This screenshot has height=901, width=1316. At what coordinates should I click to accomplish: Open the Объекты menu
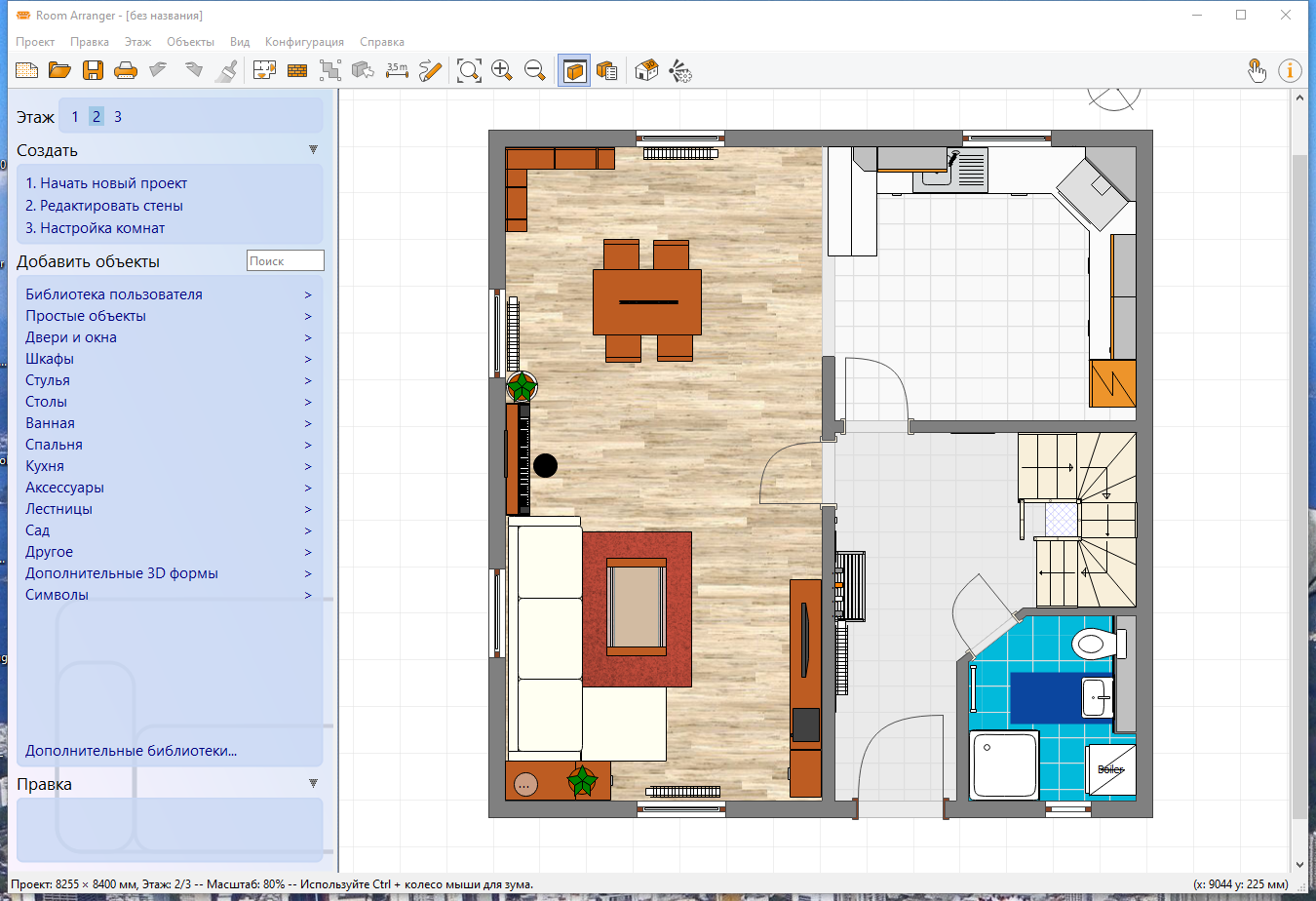(x=190, y=42)
